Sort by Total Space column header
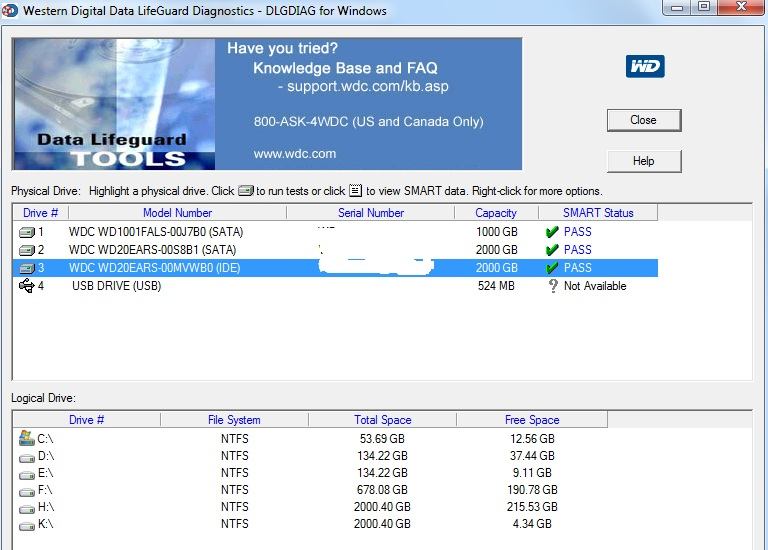The width and height of the screenshot is (768, 550). pos(383,420)
